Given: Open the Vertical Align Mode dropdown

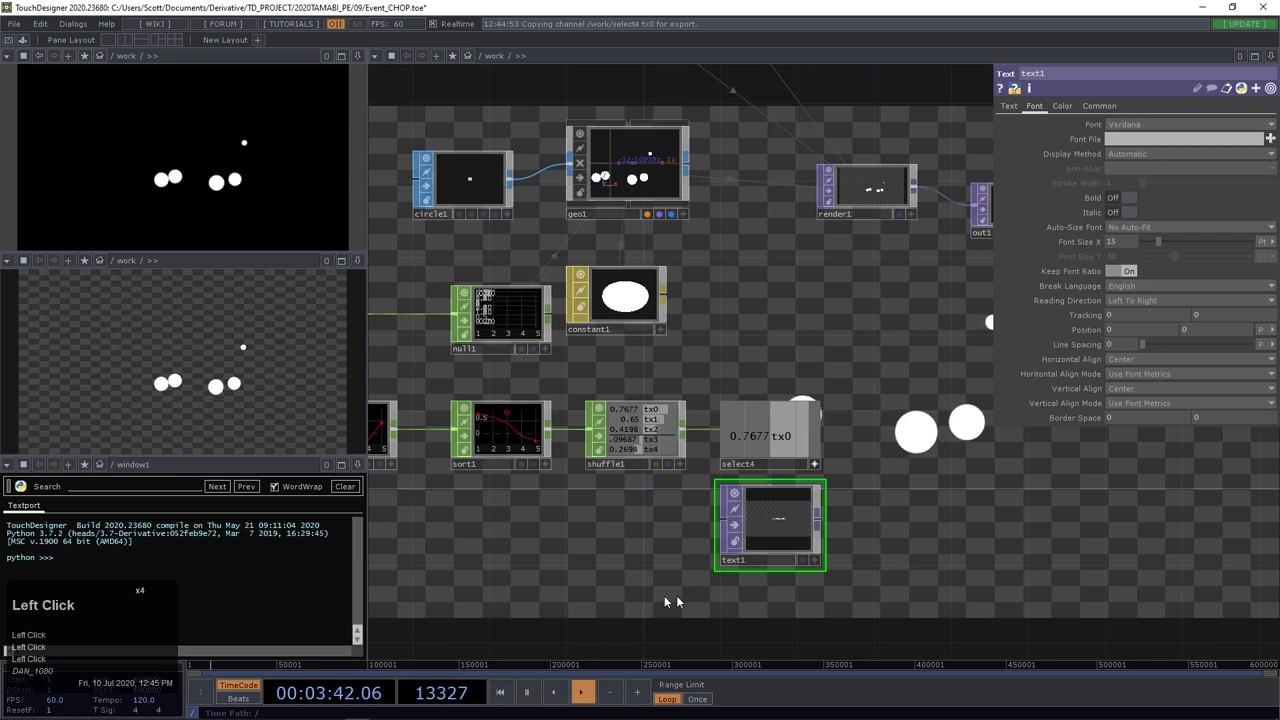Looking at the screenshot, I should (1190, 403).
